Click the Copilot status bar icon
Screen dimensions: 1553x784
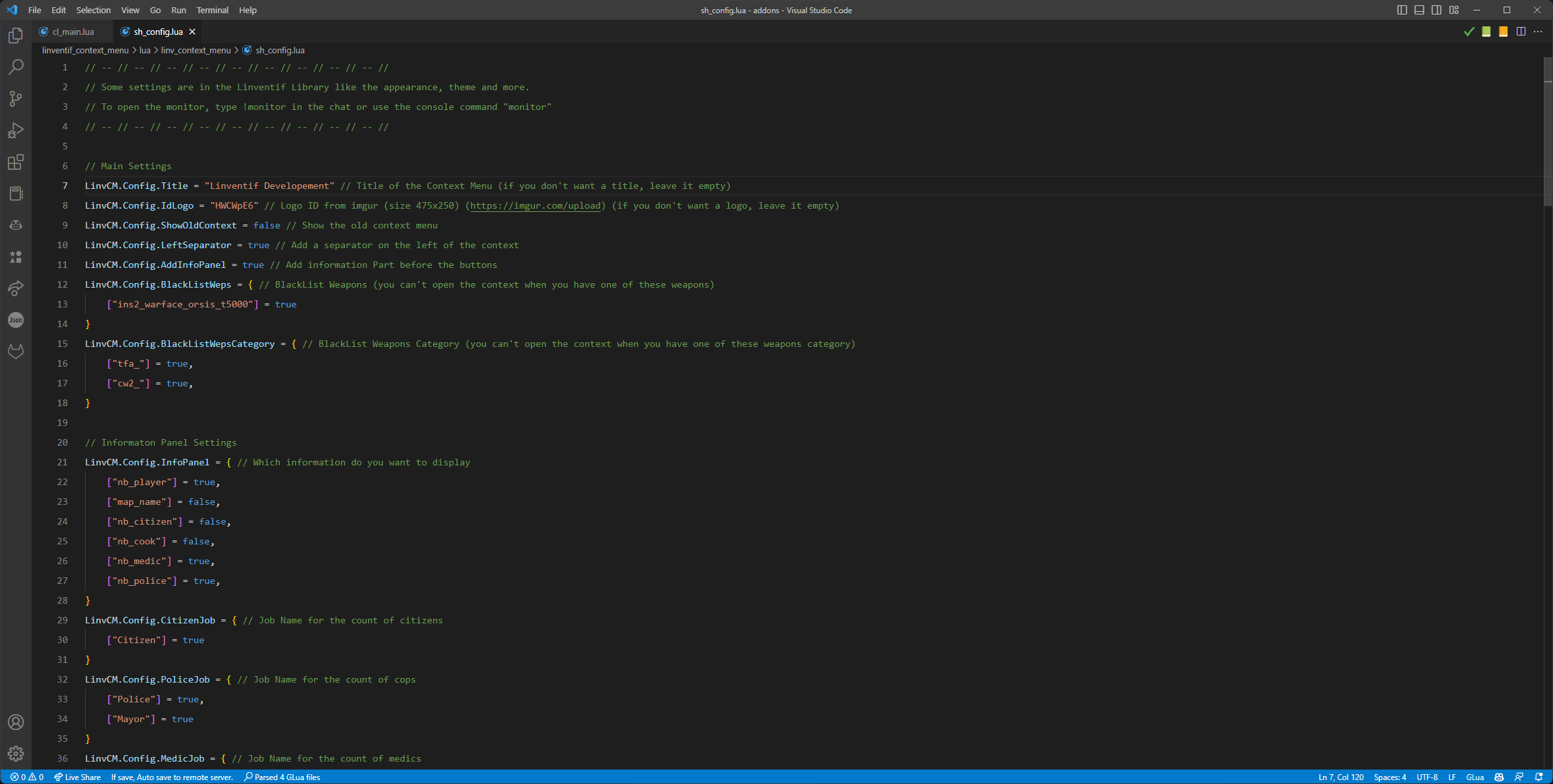click(x=1499, y=777)
